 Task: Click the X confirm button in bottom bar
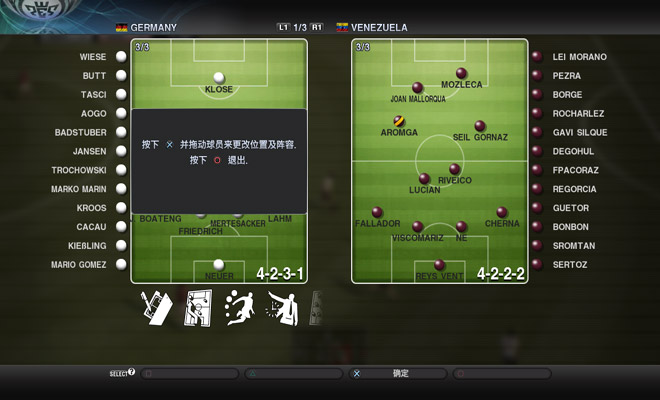click(x=398, y=373)
